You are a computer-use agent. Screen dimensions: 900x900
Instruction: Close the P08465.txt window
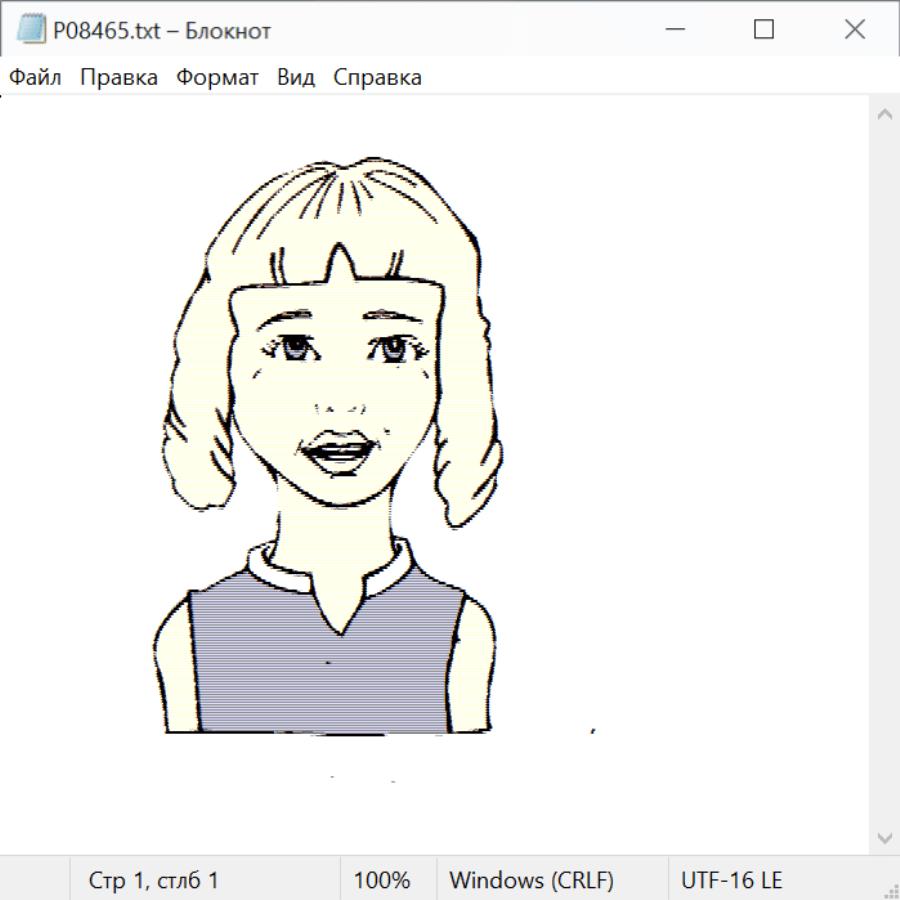click(854, 30)
